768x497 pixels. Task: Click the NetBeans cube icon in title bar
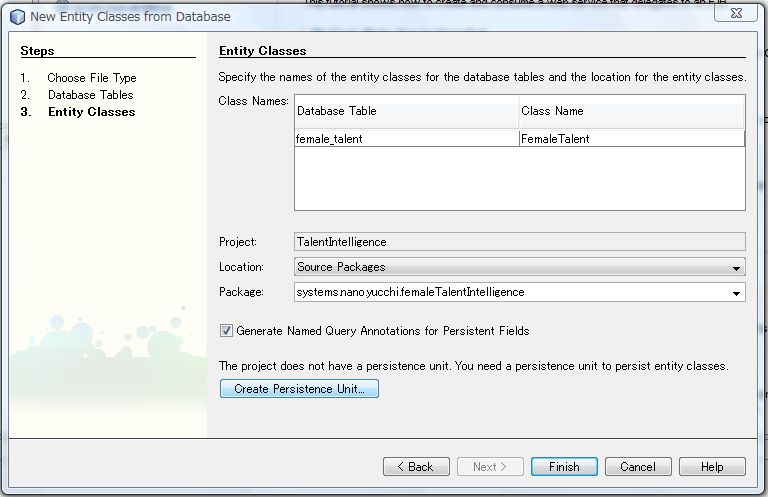click(17, 16)
